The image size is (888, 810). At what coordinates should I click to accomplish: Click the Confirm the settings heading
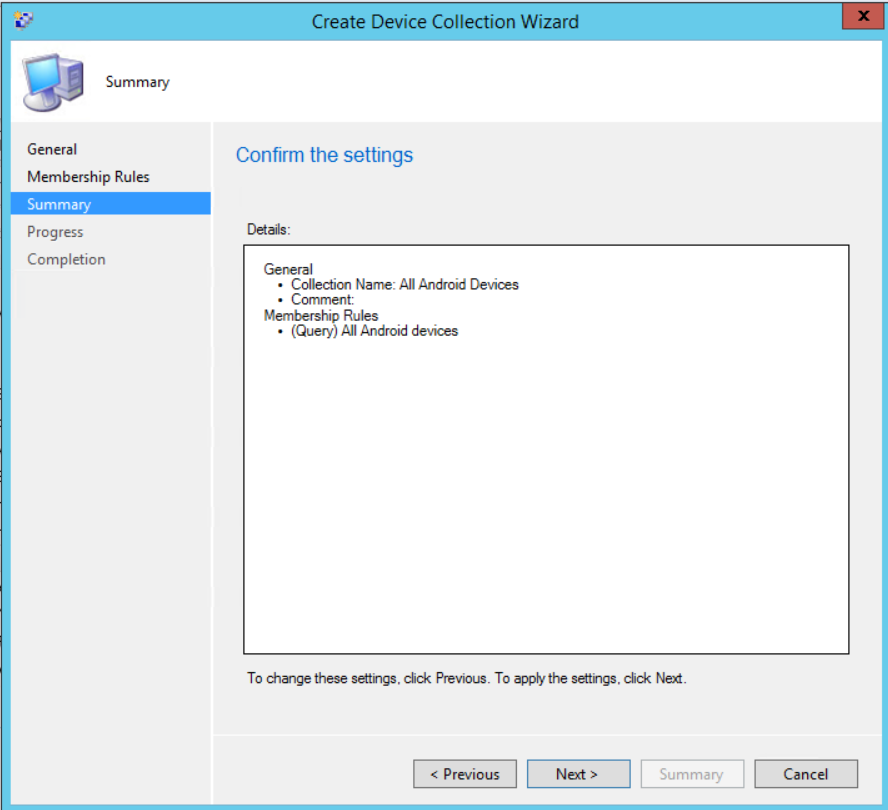click(x=324, y=155)
